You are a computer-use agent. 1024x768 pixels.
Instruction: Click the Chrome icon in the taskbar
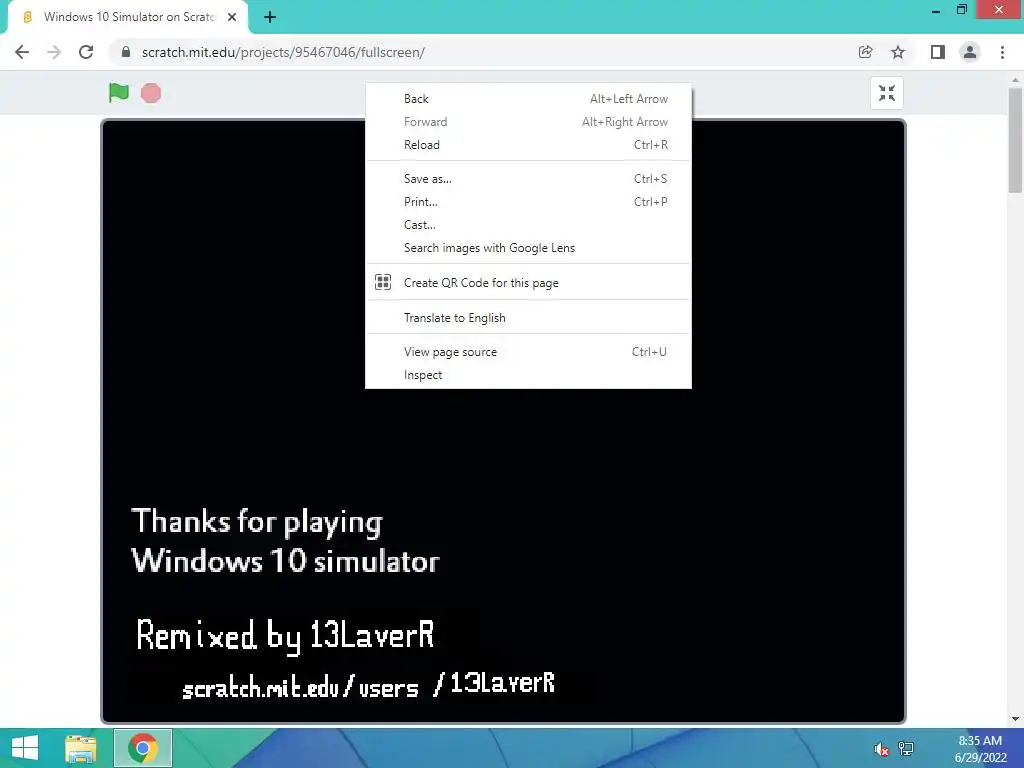click(x=143, y=748)
